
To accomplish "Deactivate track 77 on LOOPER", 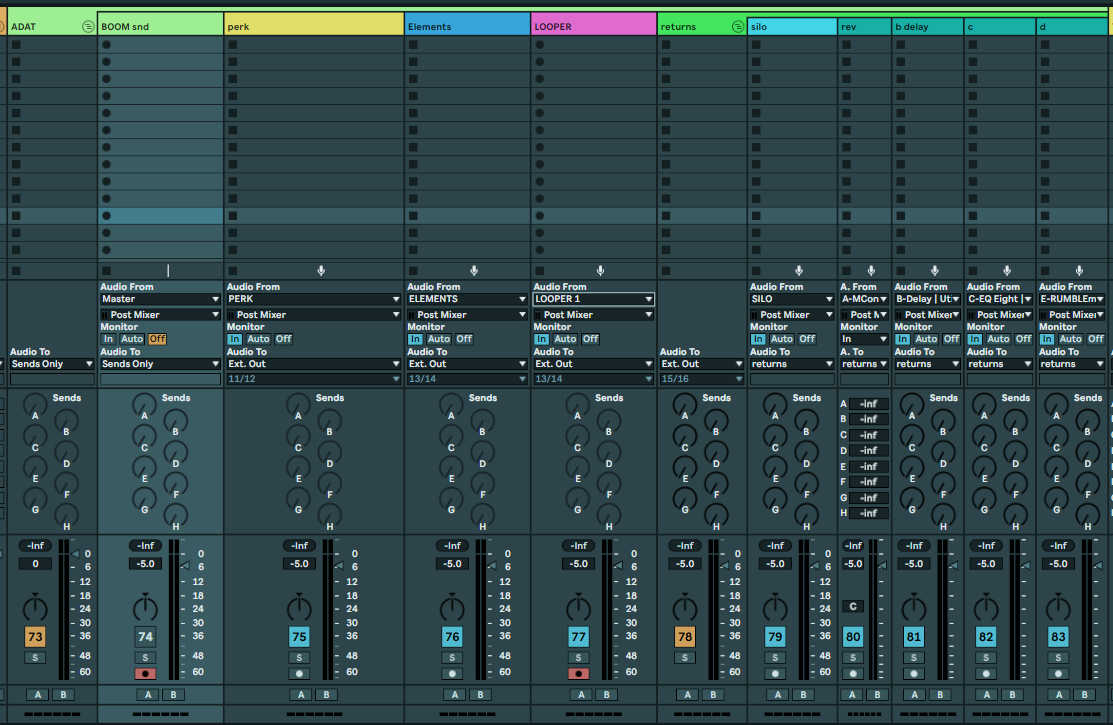I will coord(578,637).
